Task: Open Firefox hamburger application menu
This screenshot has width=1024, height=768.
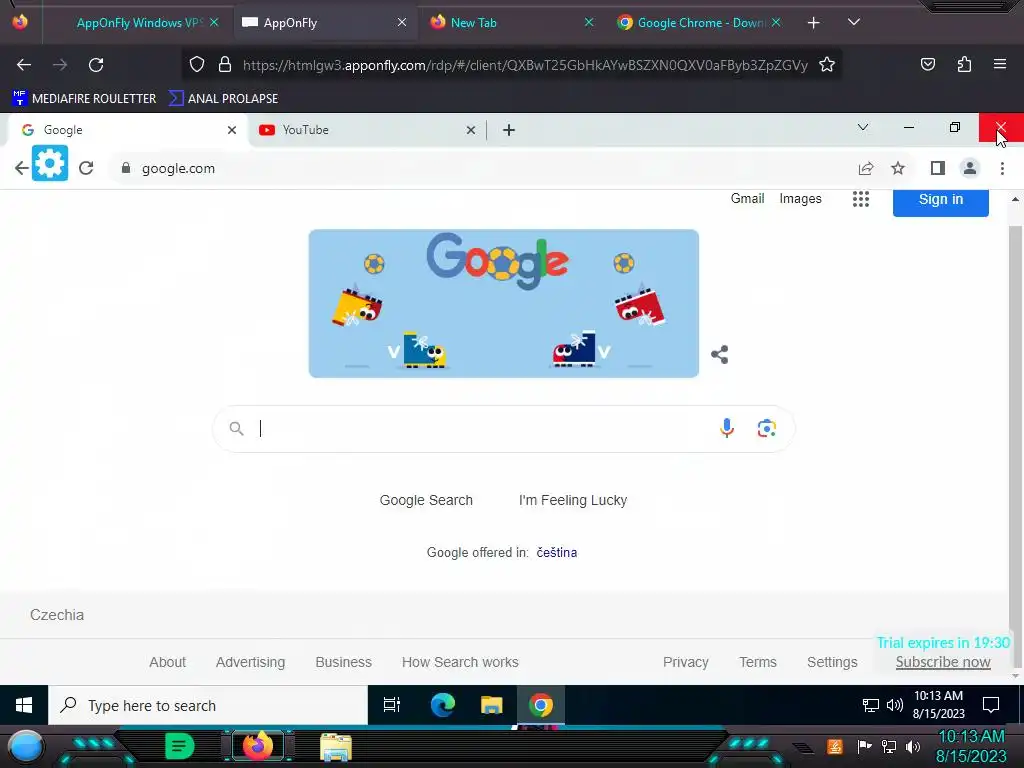Action: point(1000,64)
